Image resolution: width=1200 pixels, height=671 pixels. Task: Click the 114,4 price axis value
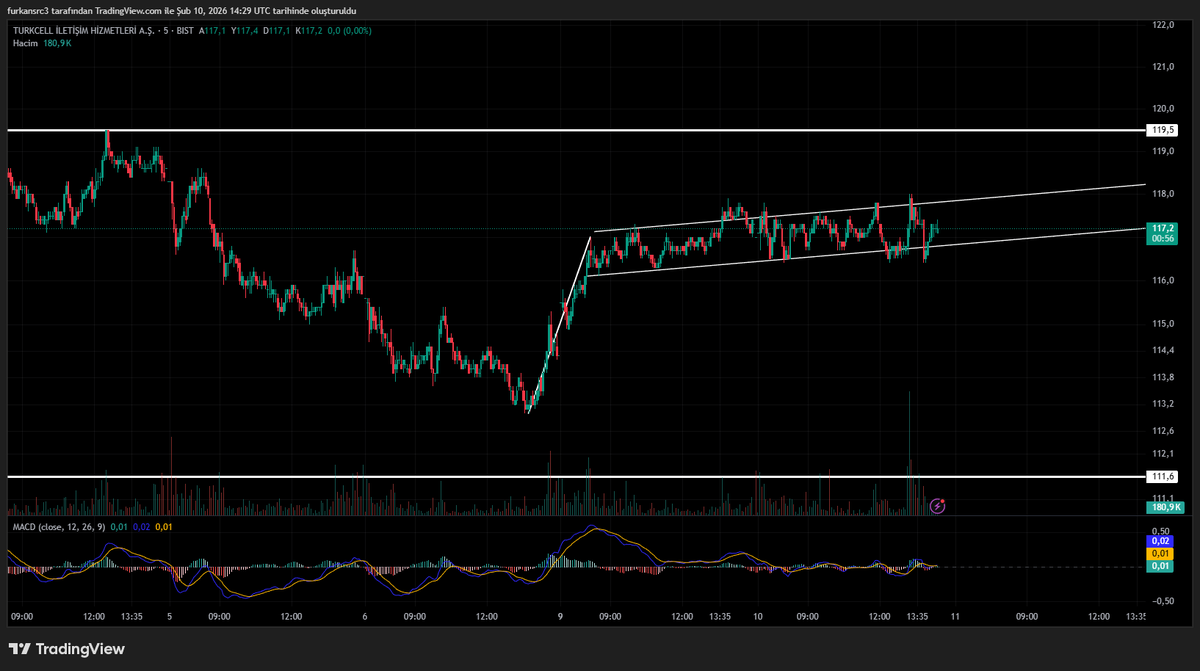click(x=1162, y=351)
